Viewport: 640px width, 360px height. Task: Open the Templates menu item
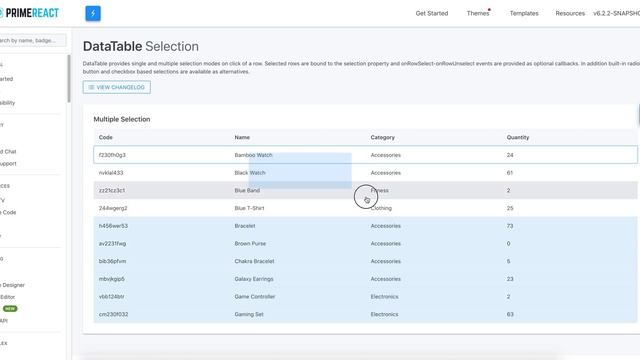(524, 13)
